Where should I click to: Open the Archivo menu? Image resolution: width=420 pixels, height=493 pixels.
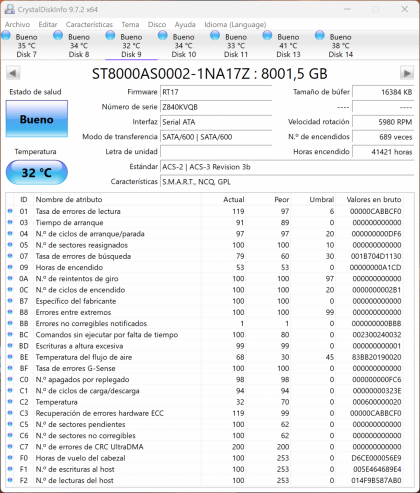click(x=17, y=24)
